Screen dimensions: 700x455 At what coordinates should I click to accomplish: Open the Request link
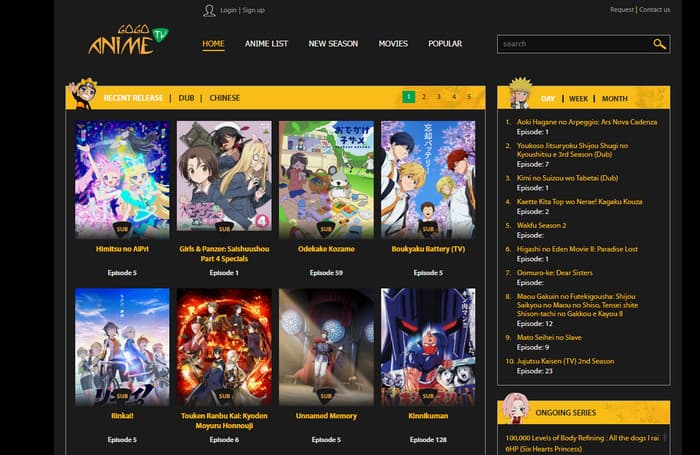click(x=621, y=9)
